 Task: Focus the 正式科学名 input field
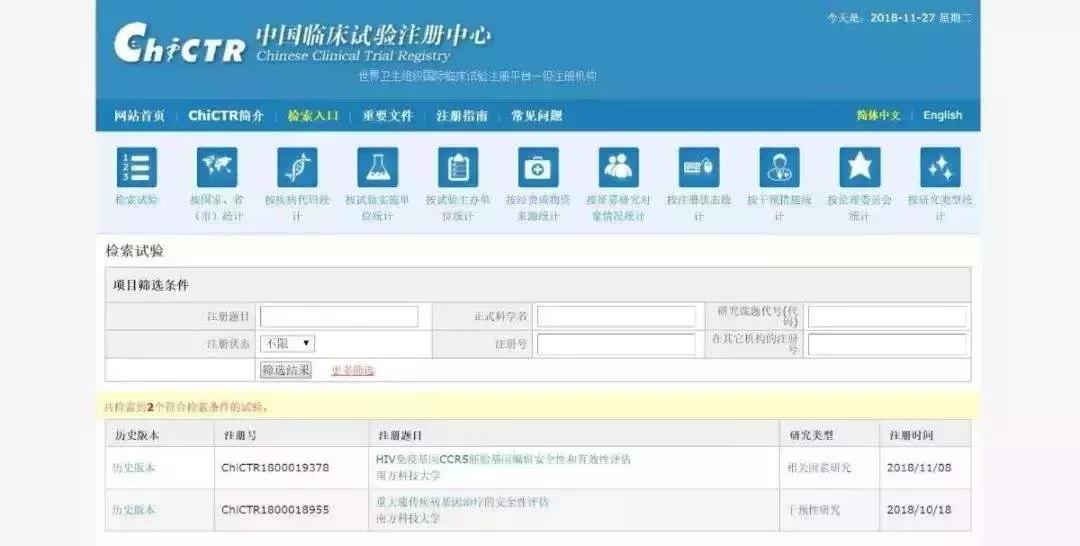(616, 317)
